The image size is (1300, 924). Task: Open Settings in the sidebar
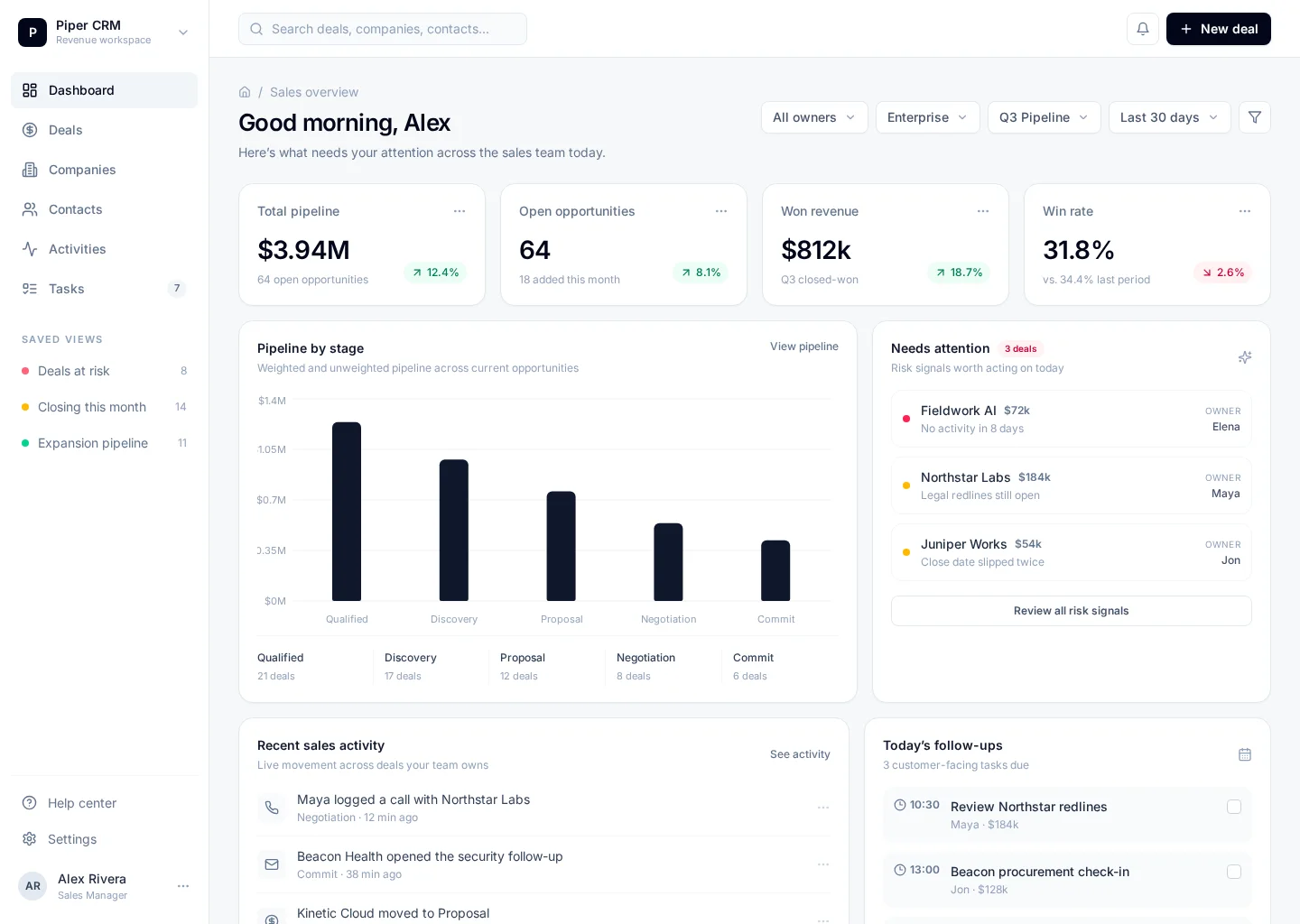[104, 839]
